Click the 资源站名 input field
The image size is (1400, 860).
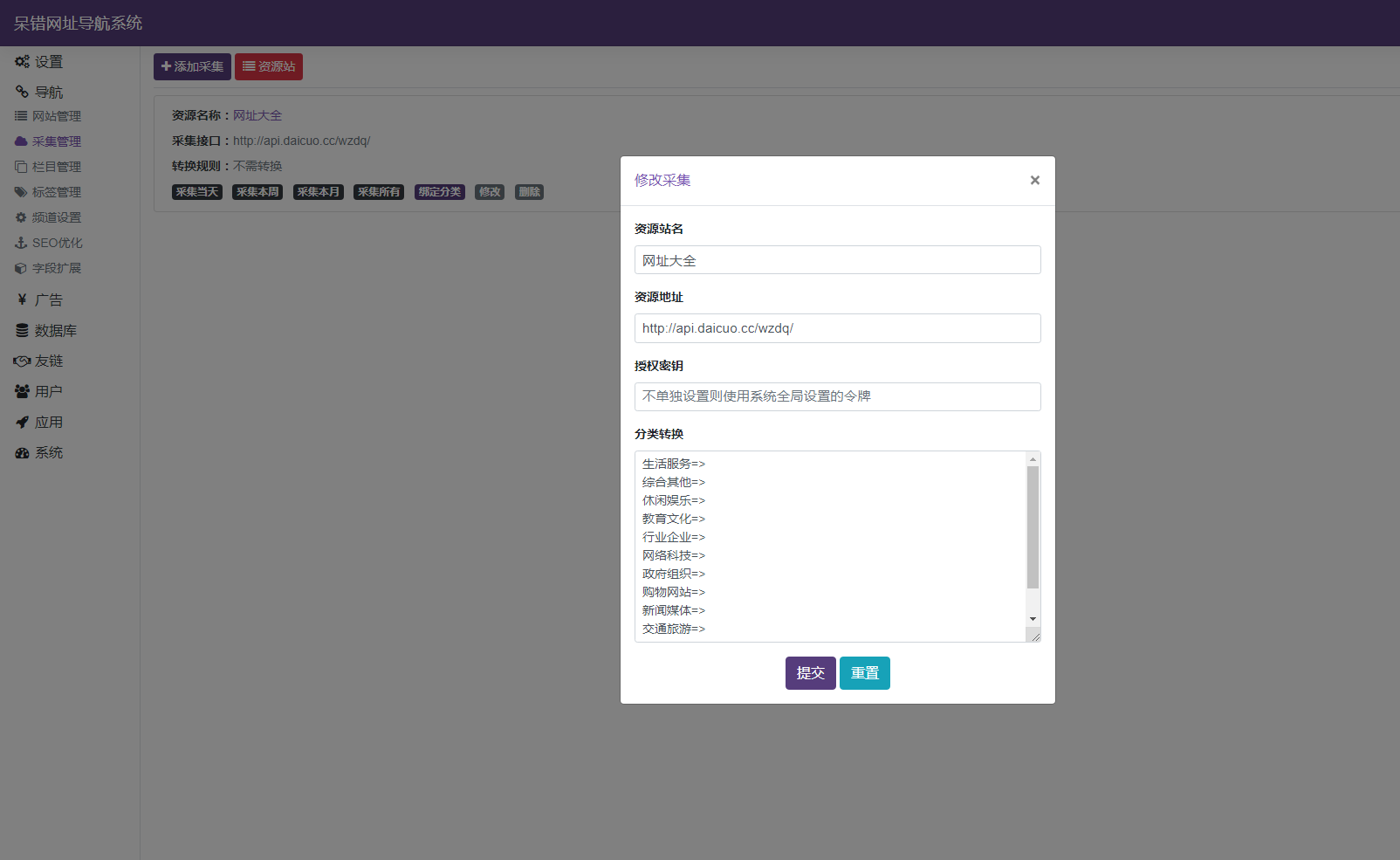click(x=837, y=260)
